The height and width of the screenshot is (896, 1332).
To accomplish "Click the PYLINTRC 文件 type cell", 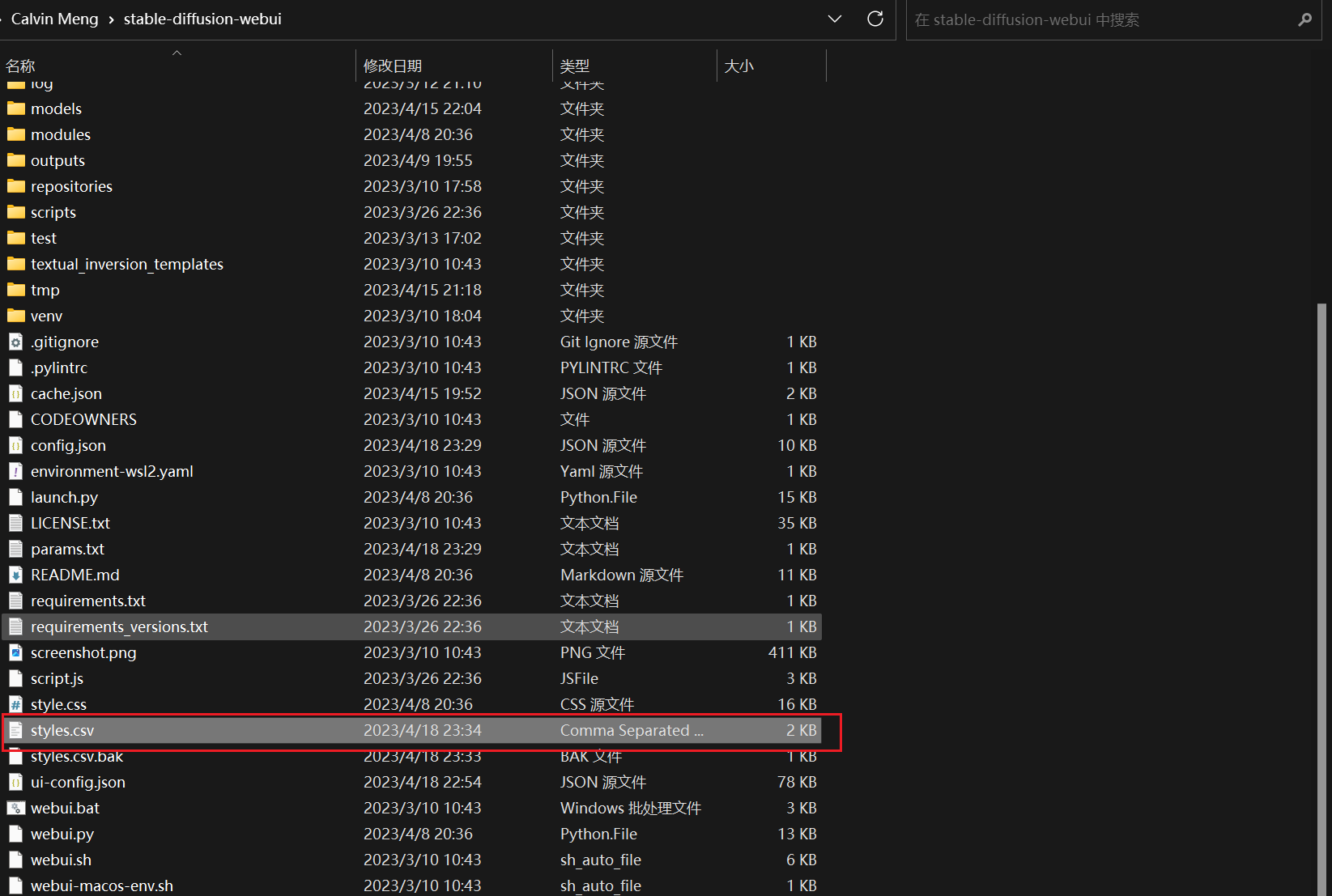I will click(x=611, y=367).
